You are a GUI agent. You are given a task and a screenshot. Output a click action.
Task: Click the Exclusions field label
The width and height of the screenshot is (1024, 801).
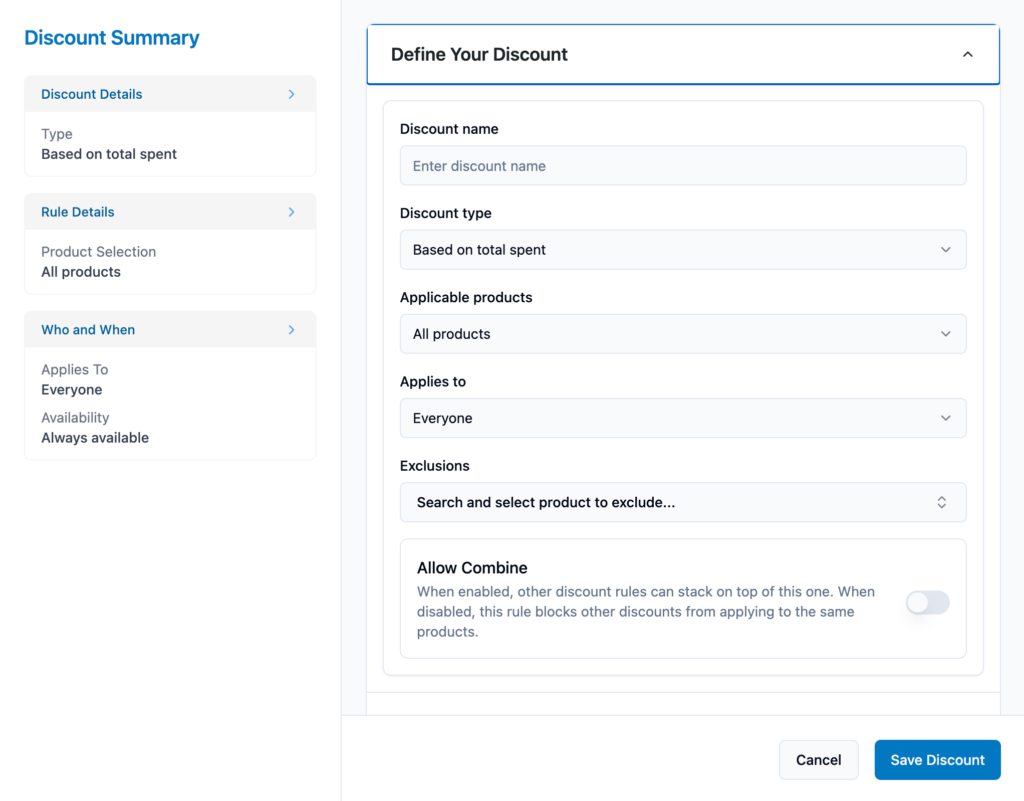[x=435, y=465]
